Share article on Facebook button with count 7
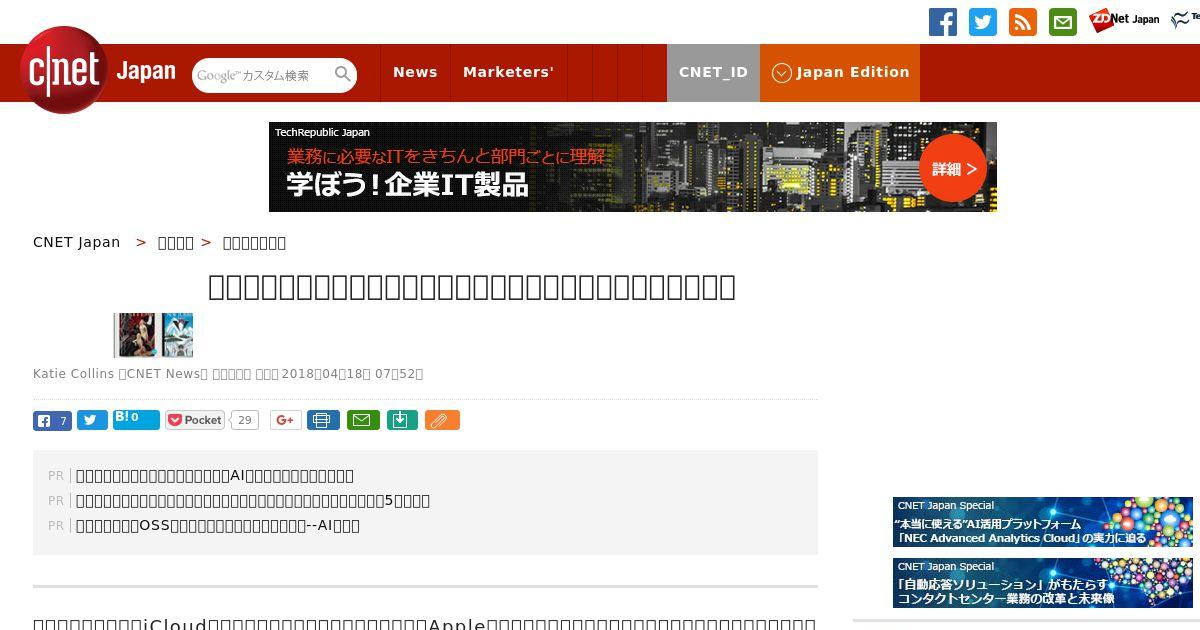 pyautogui.click(x=52, y=420)
